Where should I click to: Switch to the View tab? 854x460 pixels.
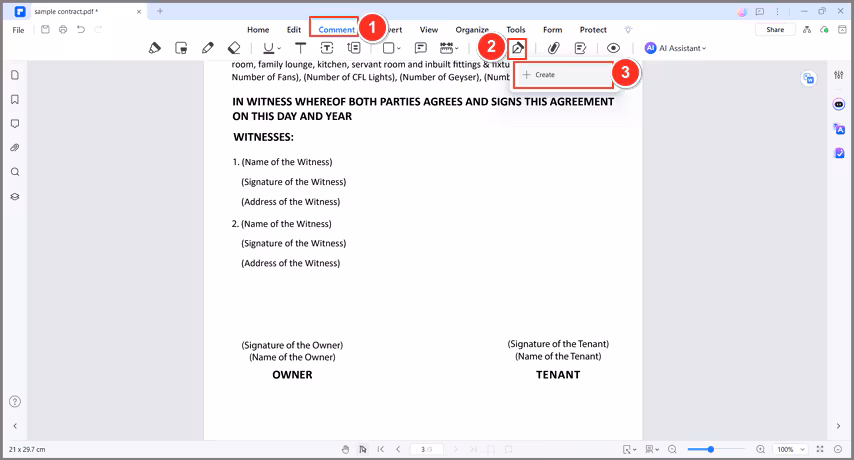point(429,30)
